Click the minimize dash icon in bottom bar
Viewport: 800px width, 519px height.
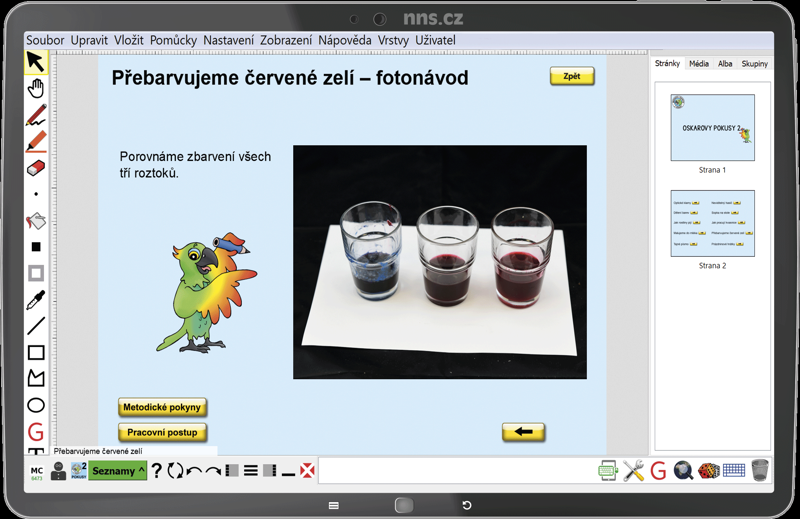point(288,475)
